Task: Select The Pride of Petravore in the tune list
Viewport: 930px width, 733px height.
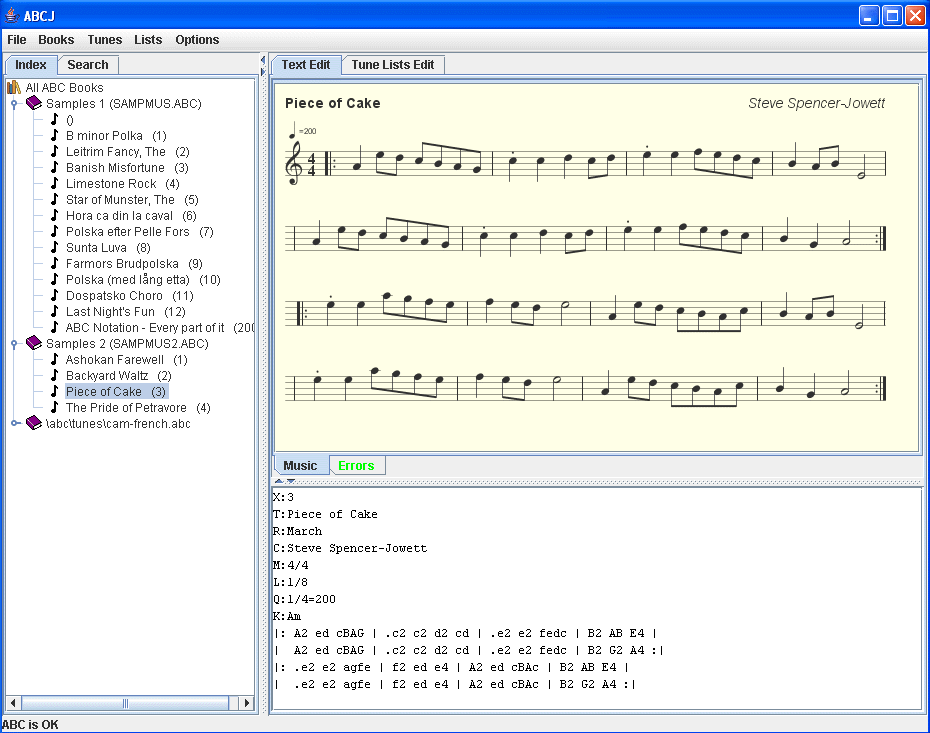Action: pos(126,407)
